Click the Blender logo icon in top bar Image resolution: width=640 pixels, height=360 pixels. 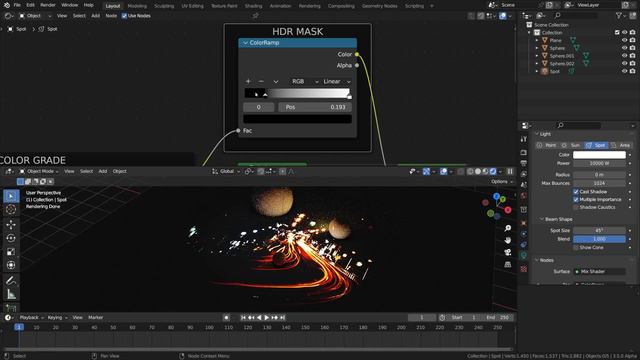click(x=6, y=5)
